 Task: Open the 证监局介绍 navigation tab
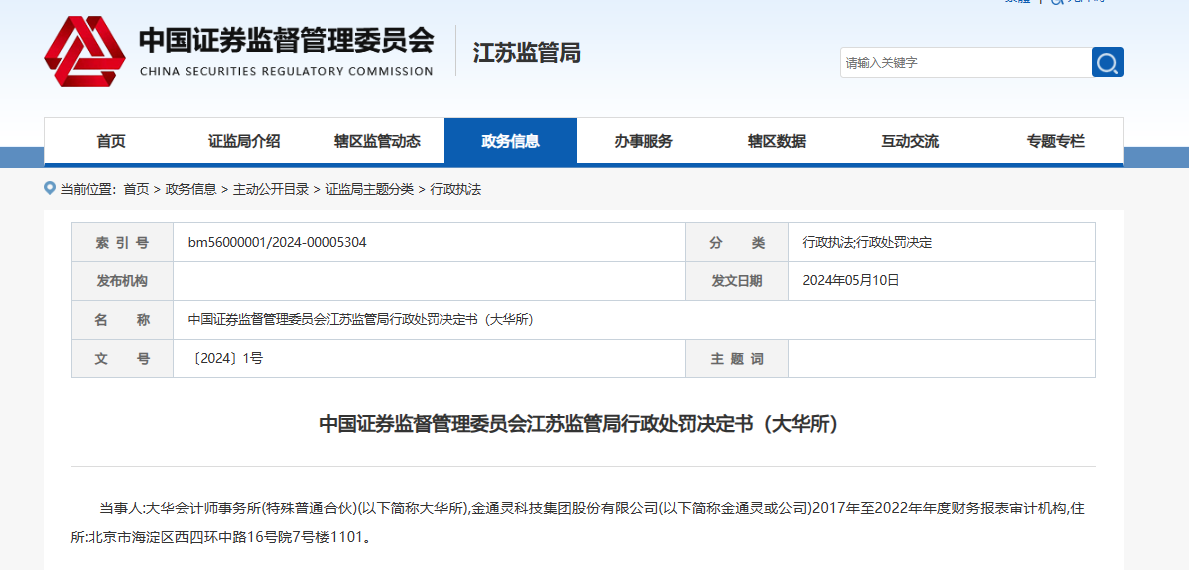click(x=244, y=141)
